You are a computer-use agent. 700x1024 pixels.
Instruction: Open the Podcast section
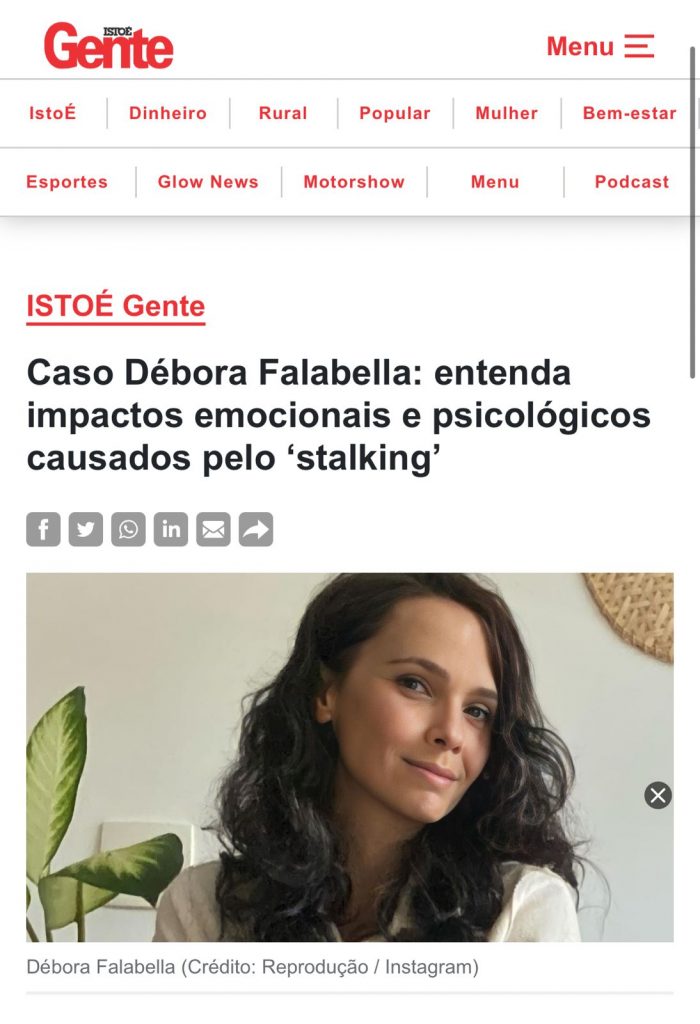click(631, 182)
